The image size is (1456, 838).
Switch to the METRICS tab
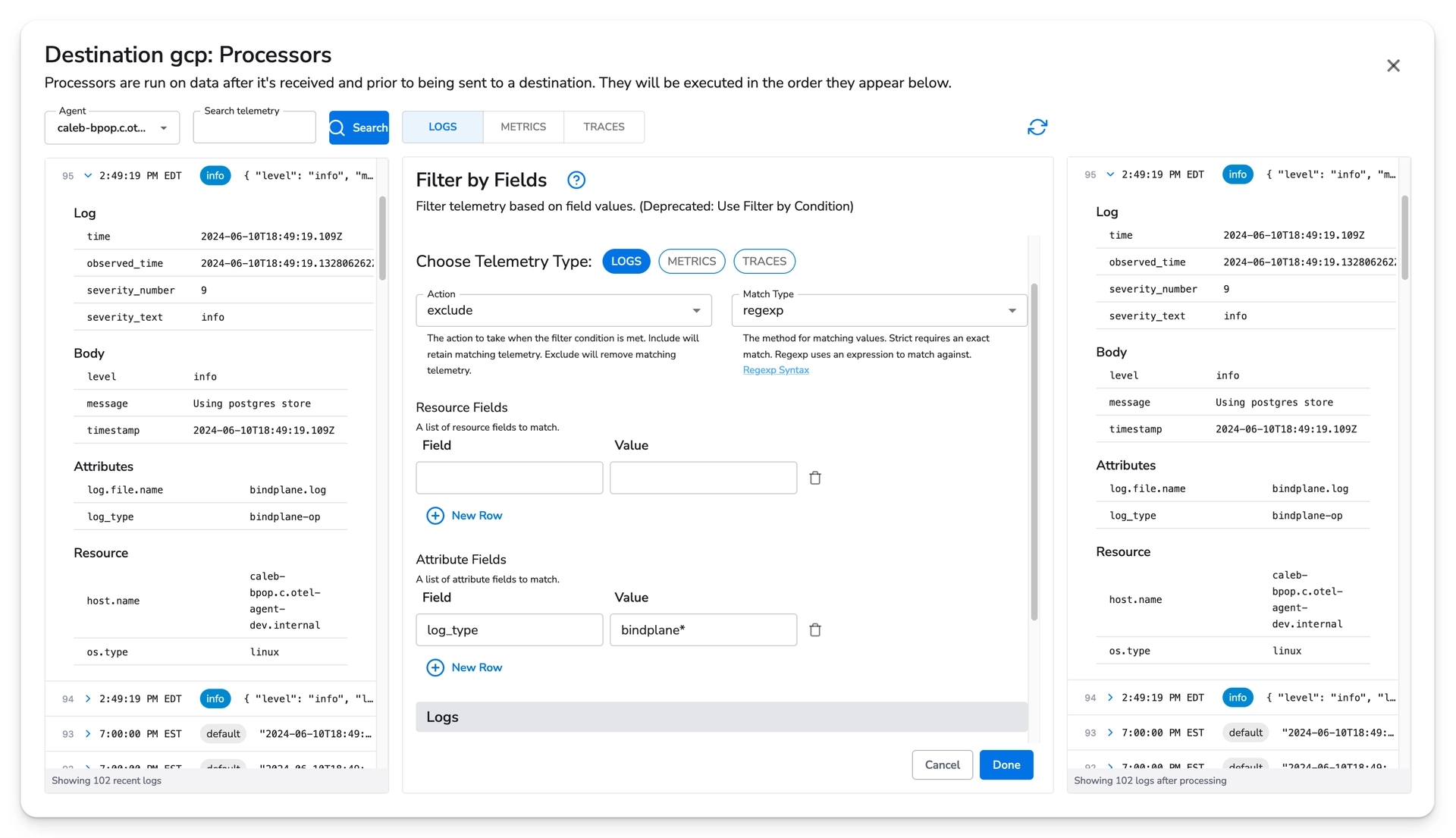pyautogui.click(x=522, y=127)
